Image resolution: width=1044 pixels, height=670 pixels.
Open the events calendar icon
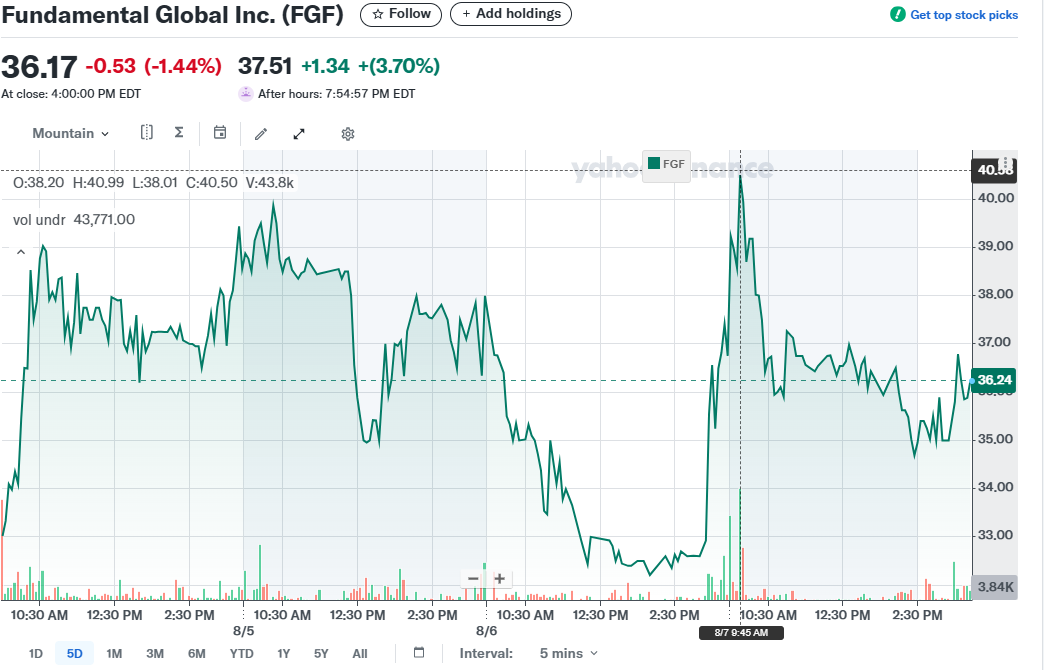pos(220,133)
